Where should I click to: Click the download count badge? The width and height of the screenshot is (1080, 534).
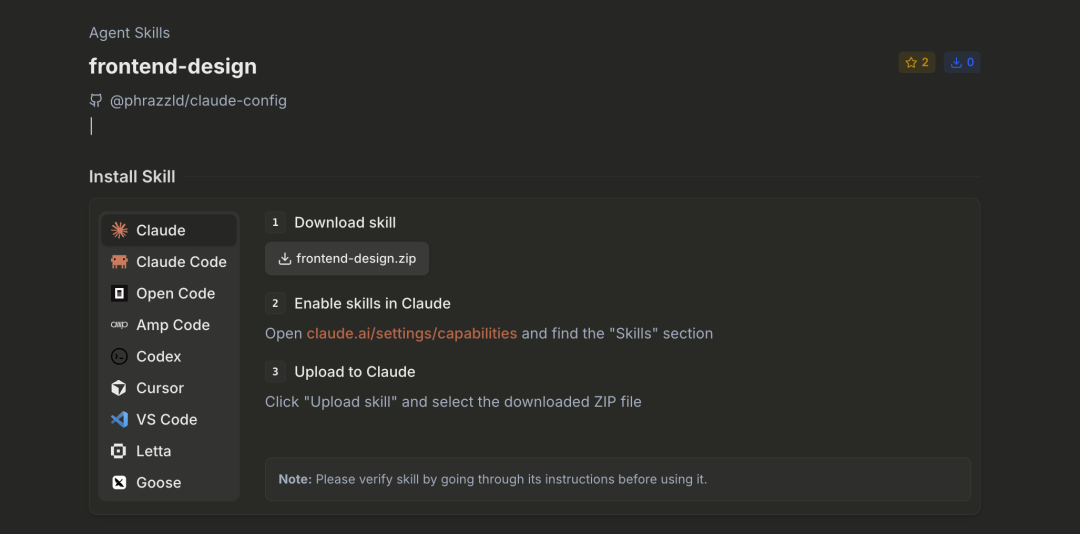pyautogui.click(x=962, y=62)
